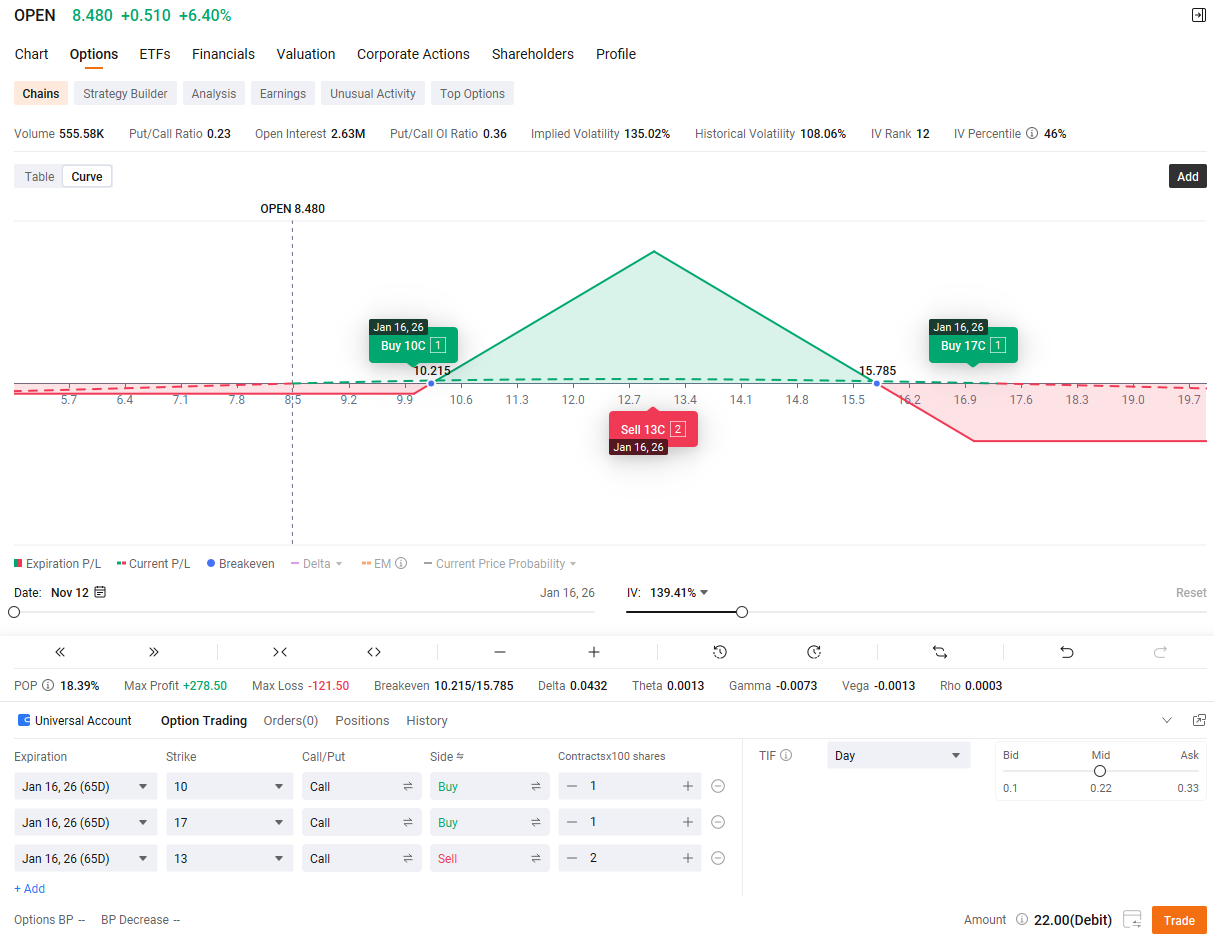Click the IV slider handle
The image size is (1214, 939).
point(742,612)
